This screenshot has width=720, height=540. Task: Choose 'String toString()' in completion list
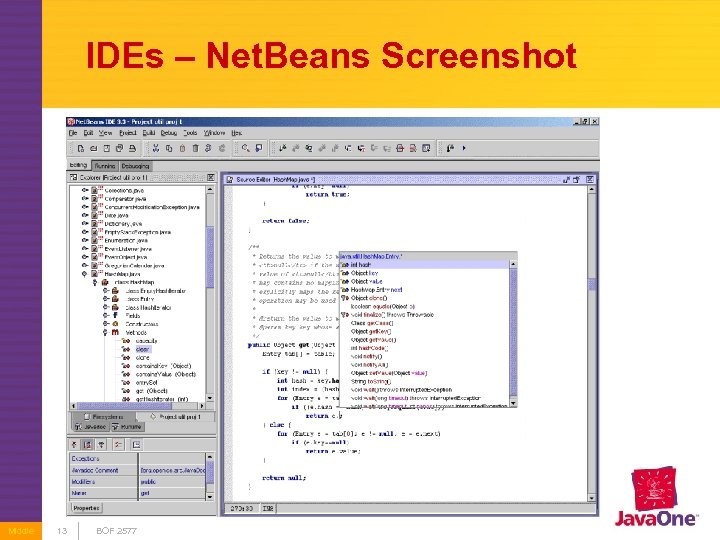[x=424, y=382]
